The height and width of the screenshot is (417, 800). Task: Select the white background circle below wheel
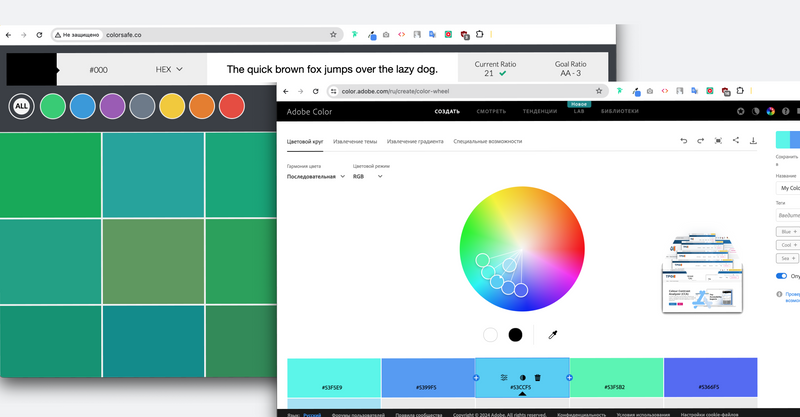pyautogui.click(x=490, y=335)
